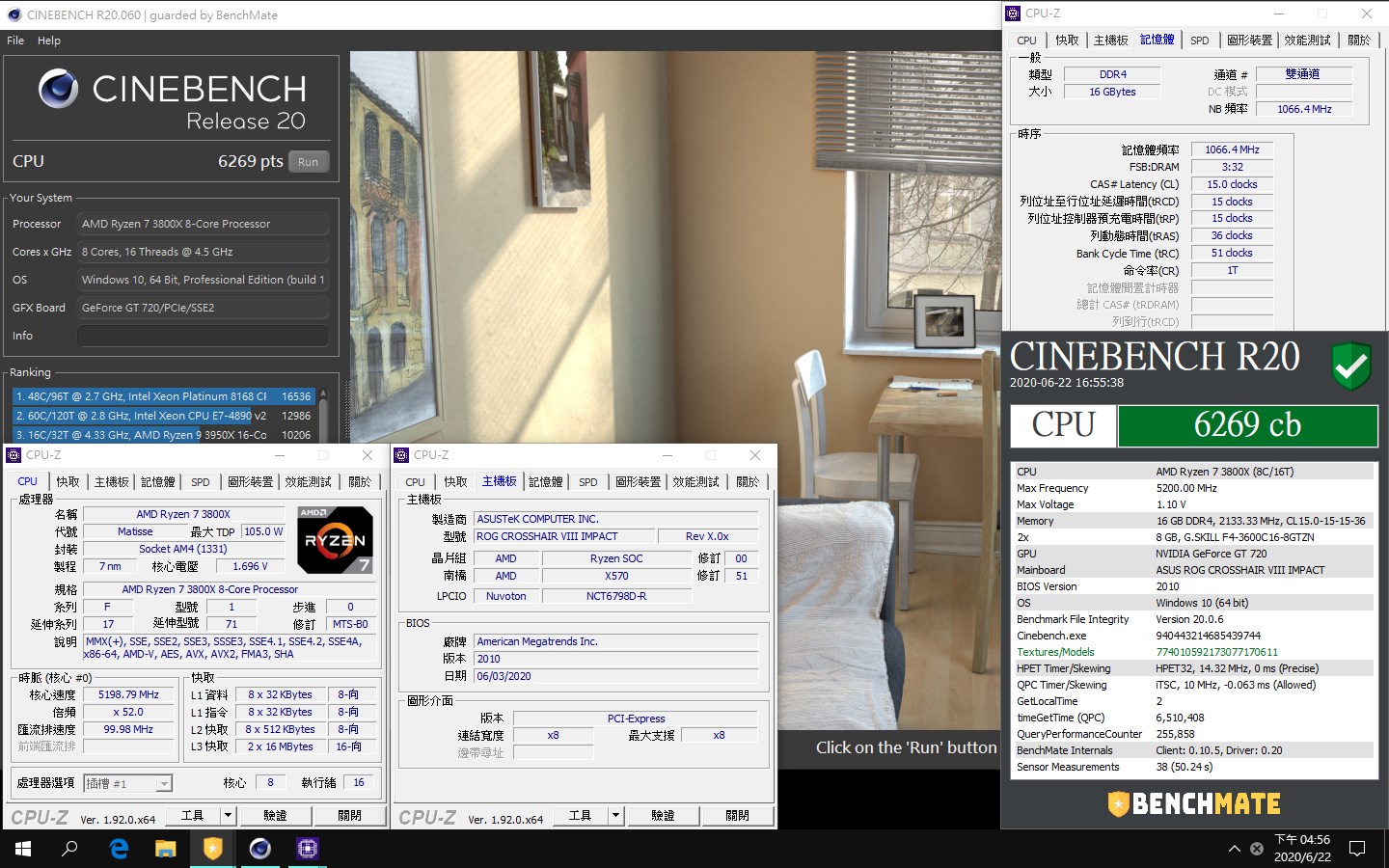
Task: Open 圖形裝置 tab in top-right CPU-Z window
Action: [x=1249, y=40]
